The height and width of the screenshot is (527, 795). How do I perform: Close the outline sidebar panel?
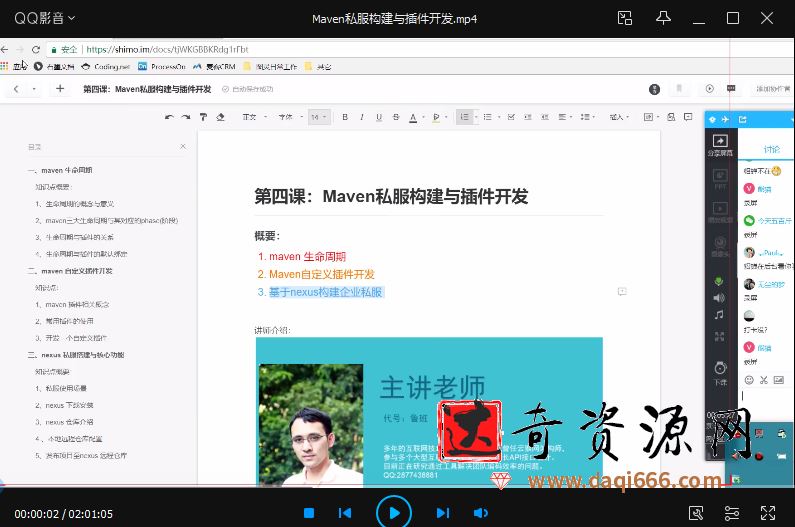pos(183,147)
